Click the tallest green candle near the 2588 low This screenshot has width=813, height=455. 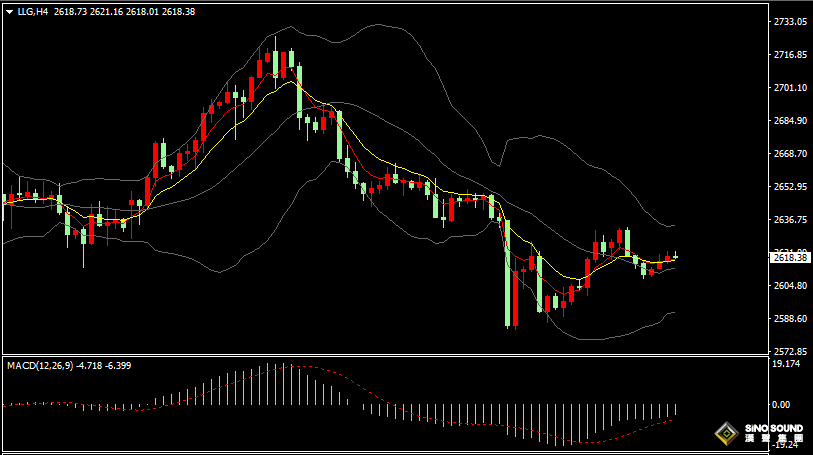pyautogui.click(x=508, y=274)
